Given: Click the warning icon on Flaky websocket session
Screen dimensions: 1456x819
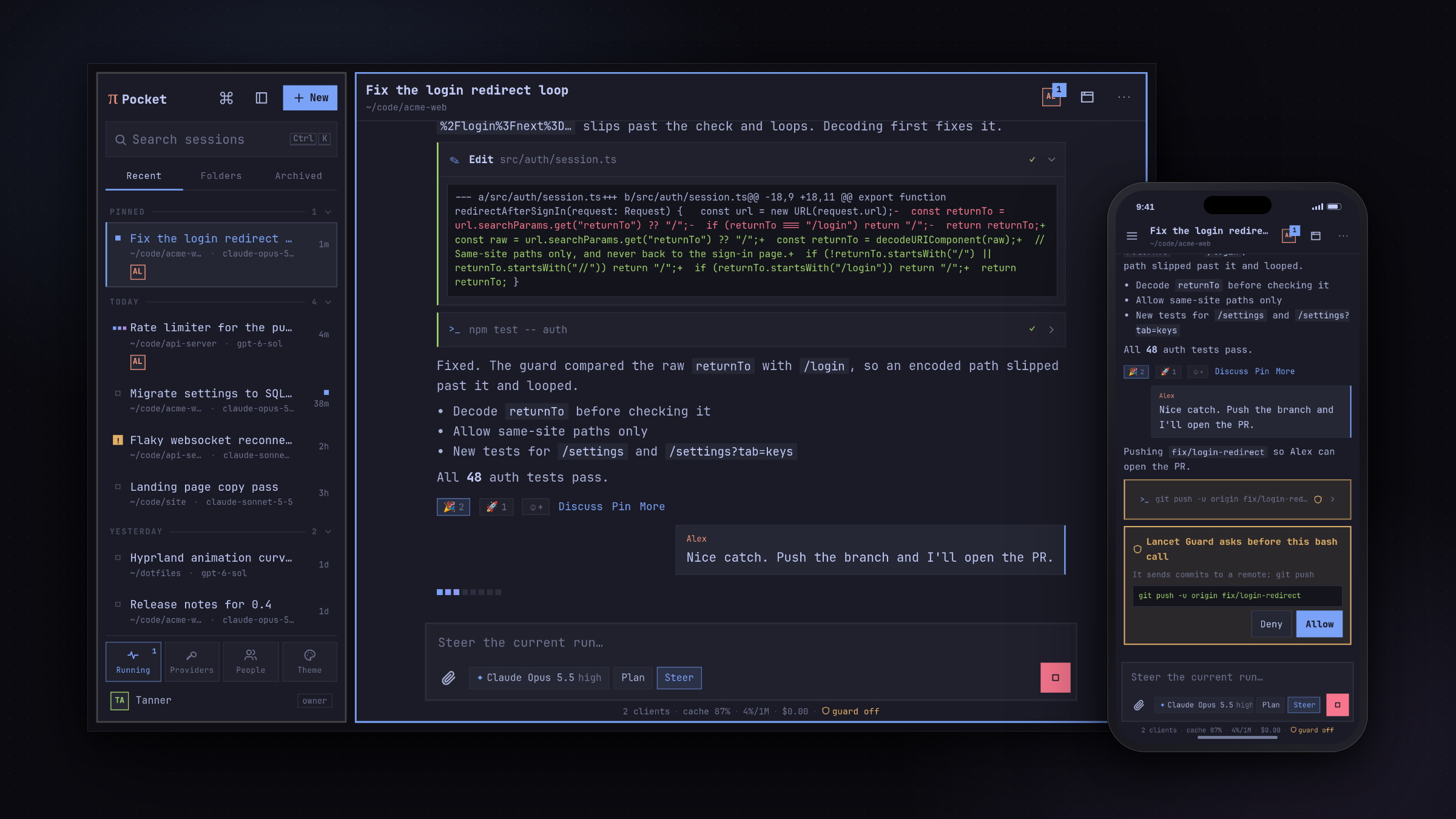Looking at the screenshot, I should (118, 440).
